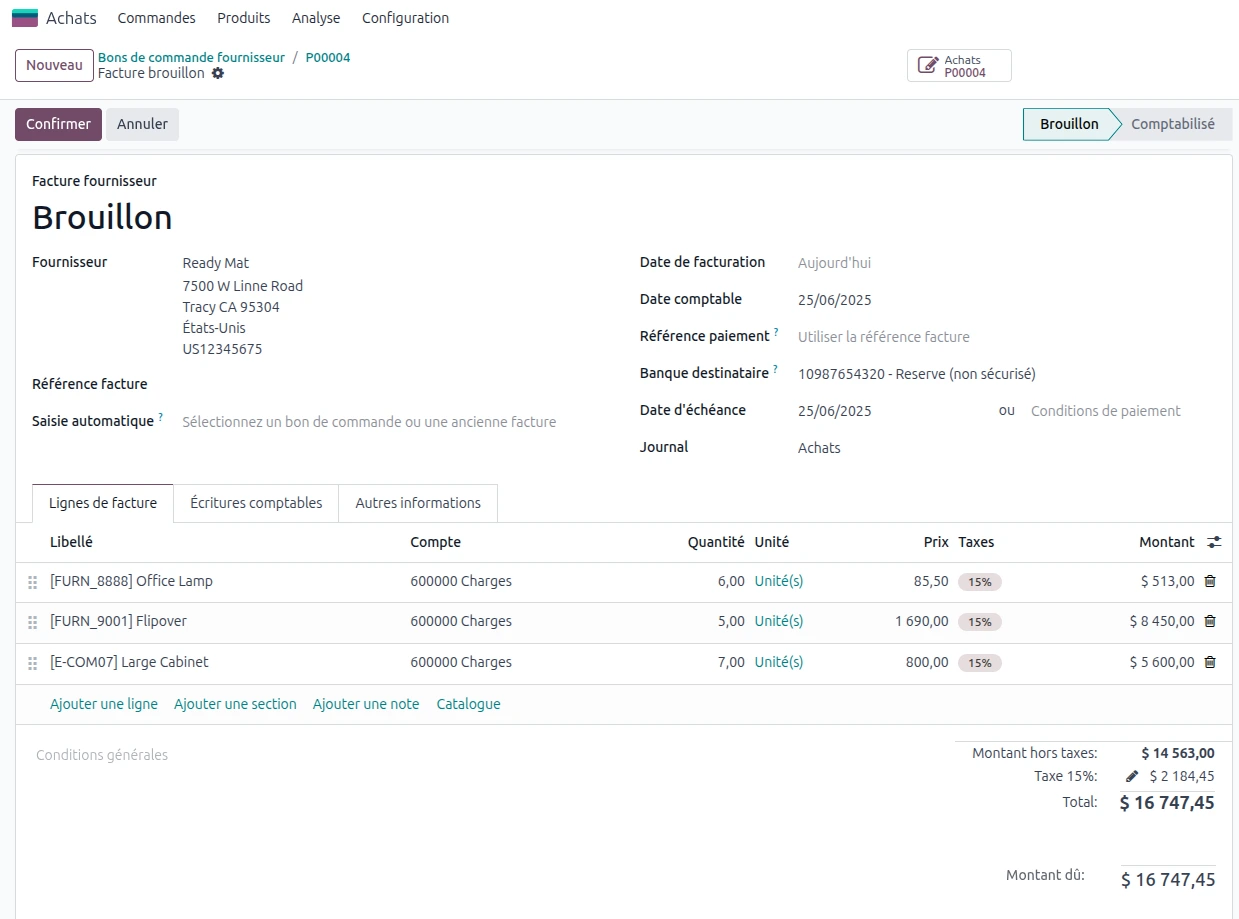Click Ajouter une ligne
This screenshot has width=1239, height=919.
click(x=104, y=704)
